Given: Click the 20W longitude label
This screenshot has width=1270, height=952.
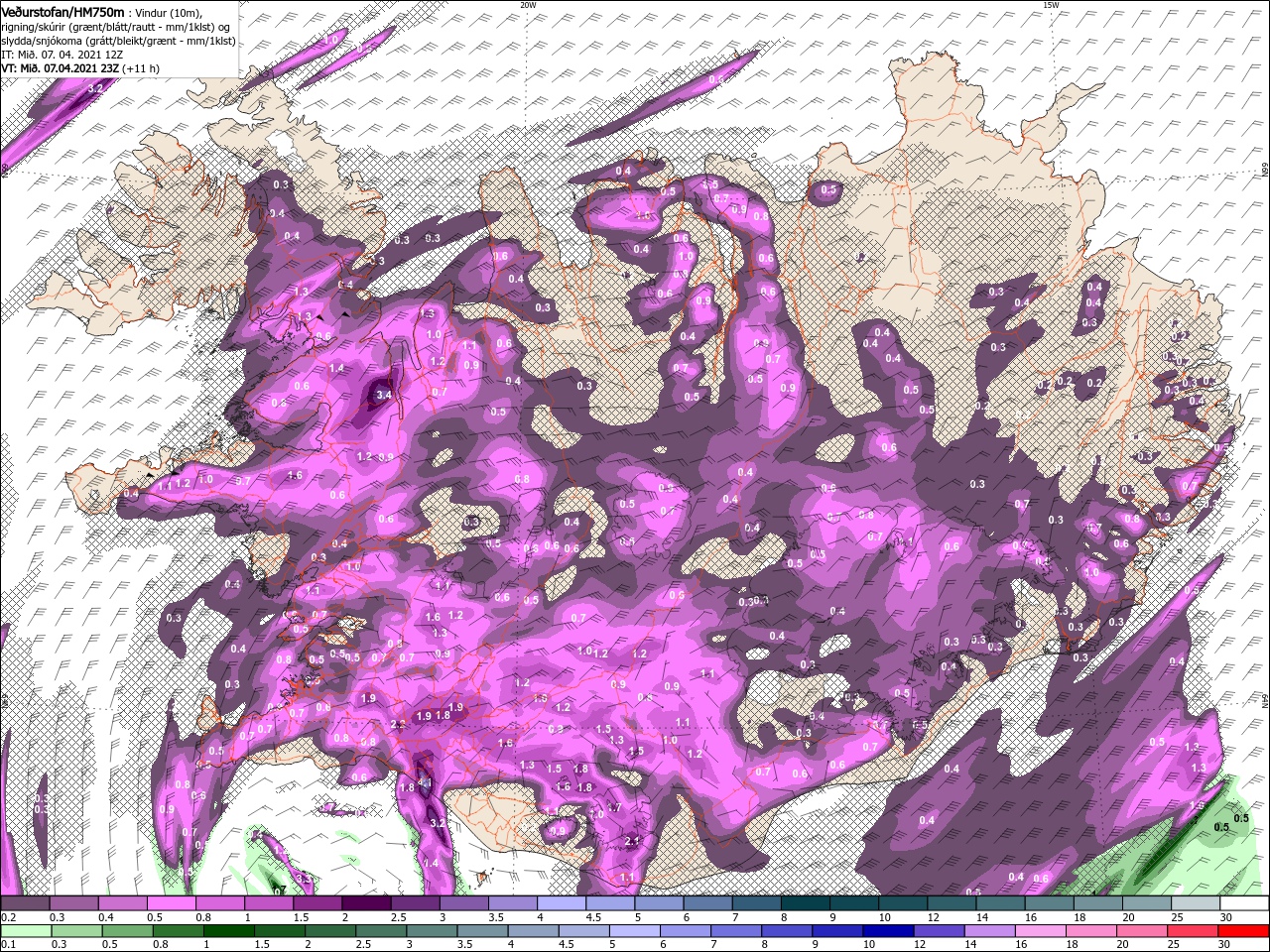Looking at the screenshot, I should [x=528, y=5].
